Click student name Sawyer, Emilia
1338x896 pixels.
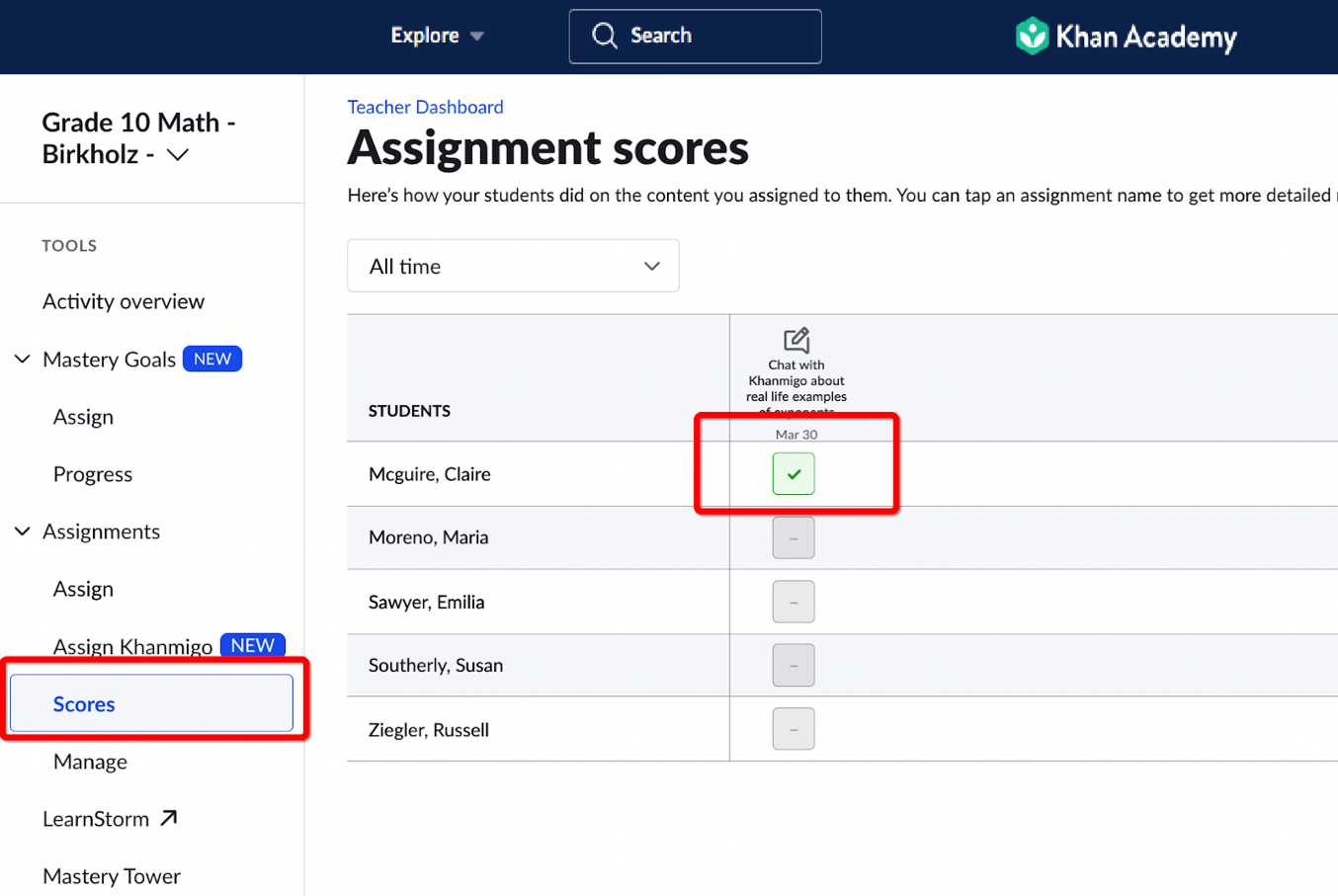(427, 602)
